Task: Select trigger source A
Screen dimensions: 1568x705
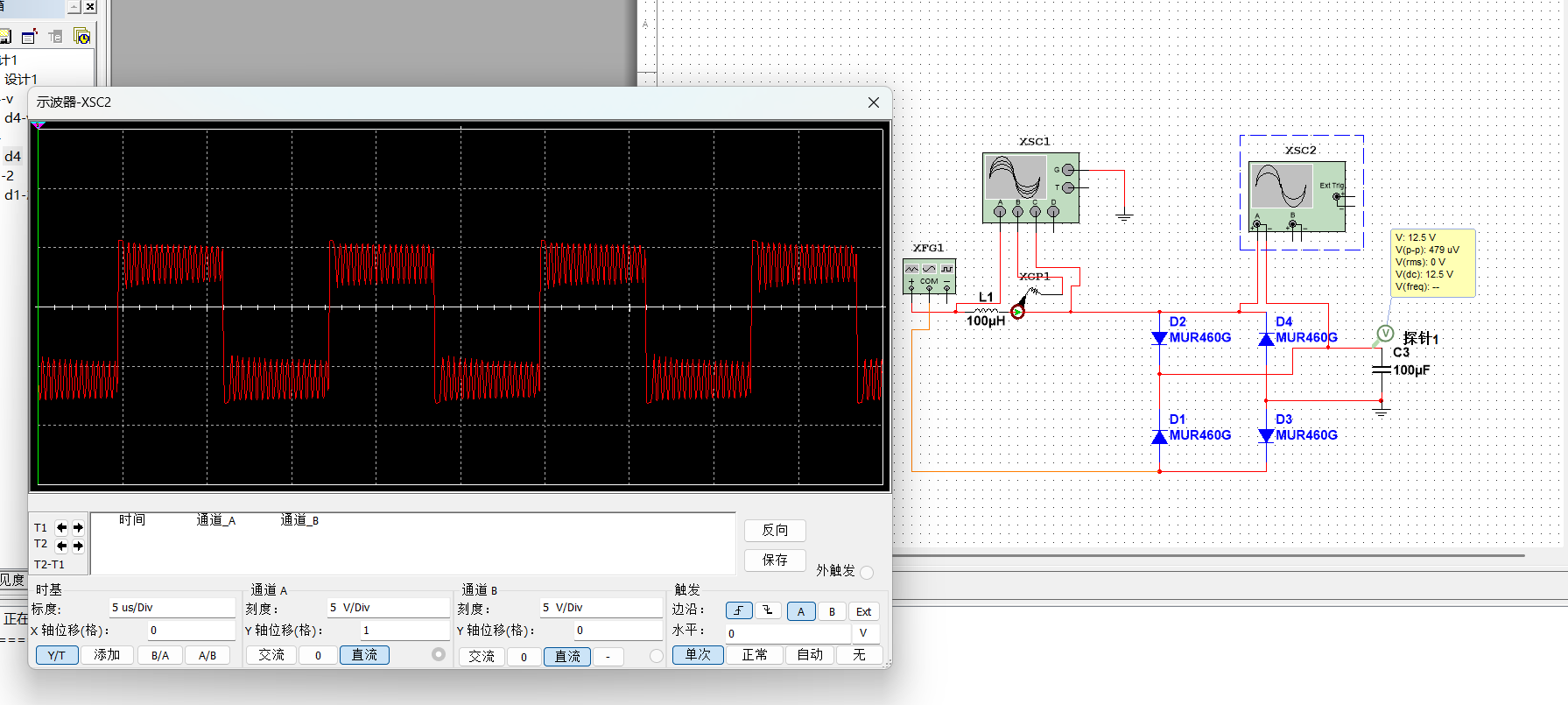Action: pyautogui.click(x=801, y=611)
